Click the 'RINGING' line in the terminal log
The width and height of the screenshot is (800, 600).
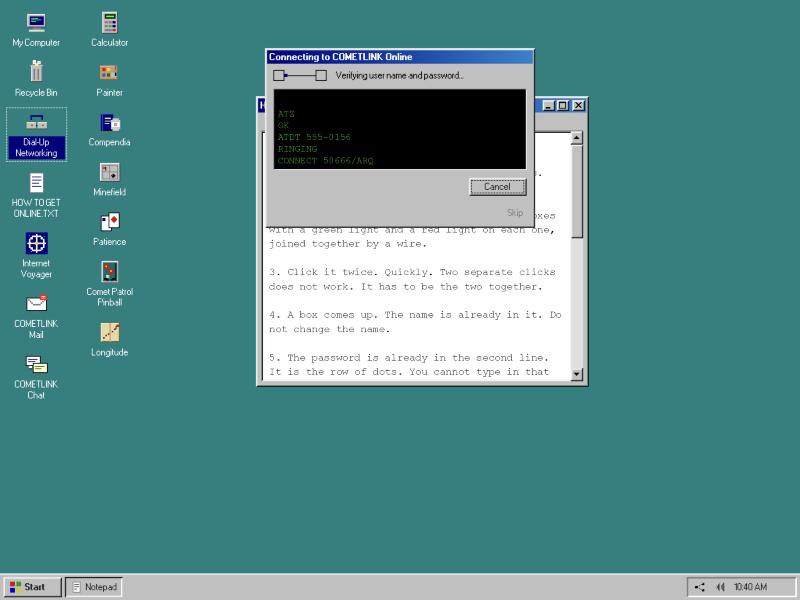pyautogui.click(x=297, y=149)
